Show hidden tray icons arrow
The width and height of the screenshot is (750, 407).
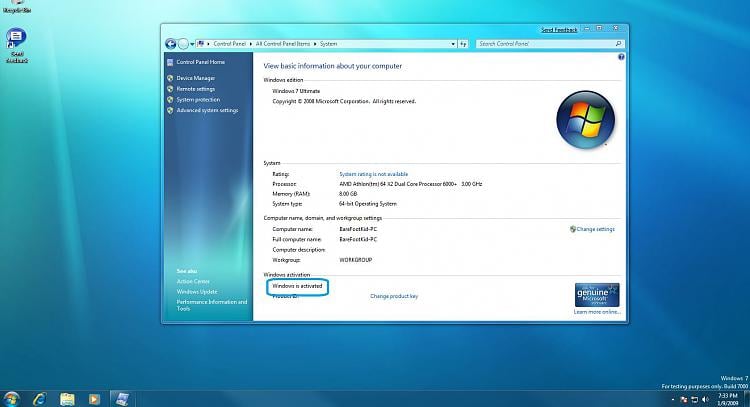point(673,399)
